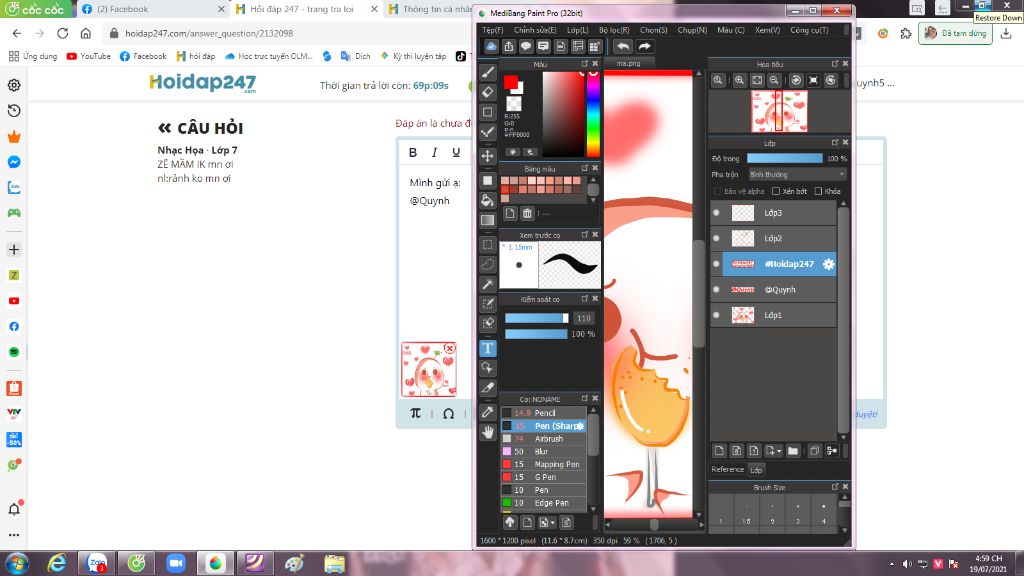
Task: Click the Undo arrow in toolbar
Action: coord(623,46)
